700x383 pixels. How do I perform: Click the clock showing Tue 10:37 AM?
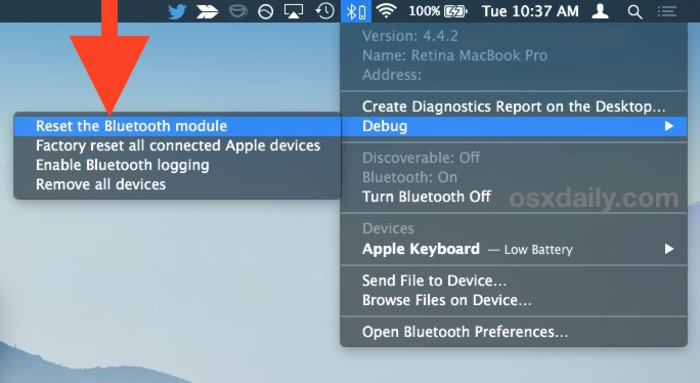[530, 11]
